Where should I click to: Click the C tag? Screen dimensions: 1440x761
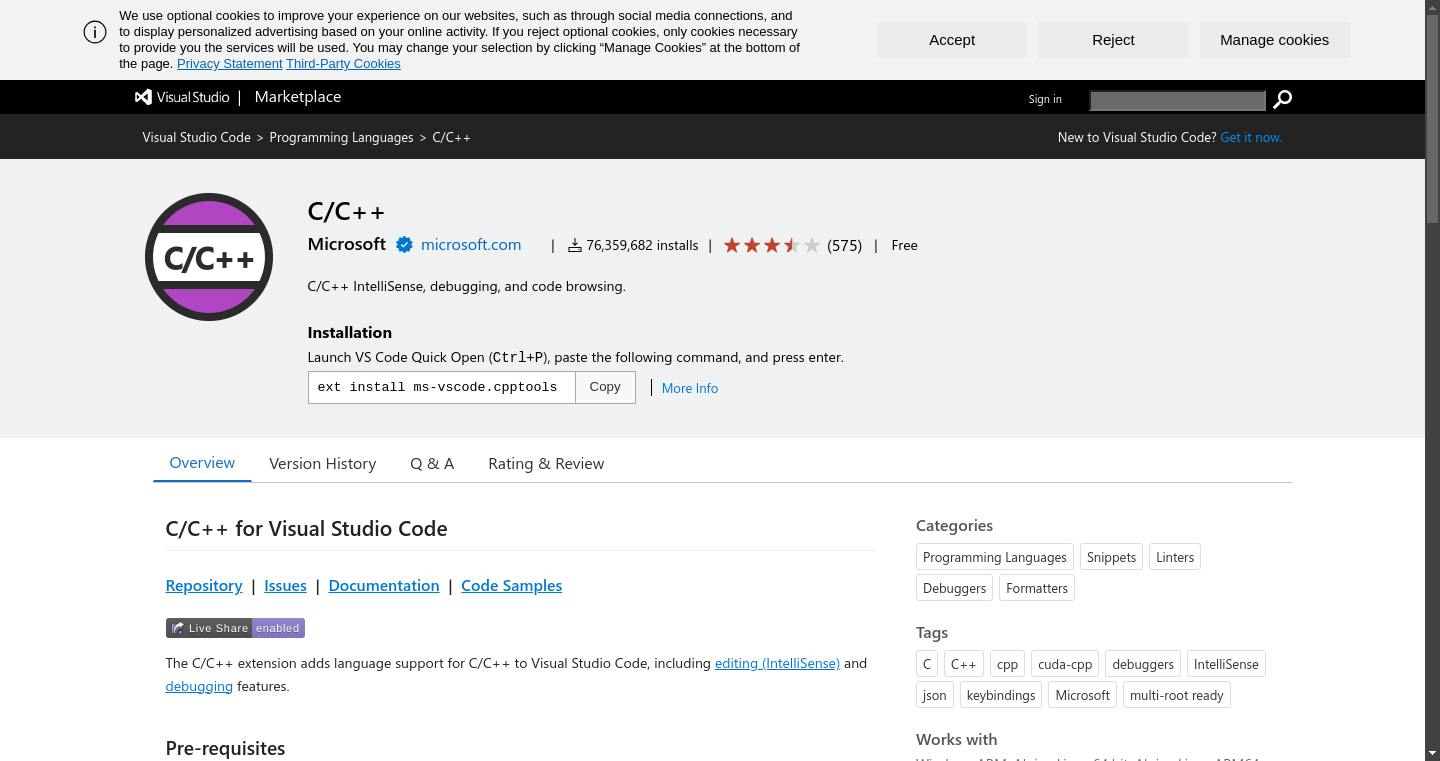point(927,664)
